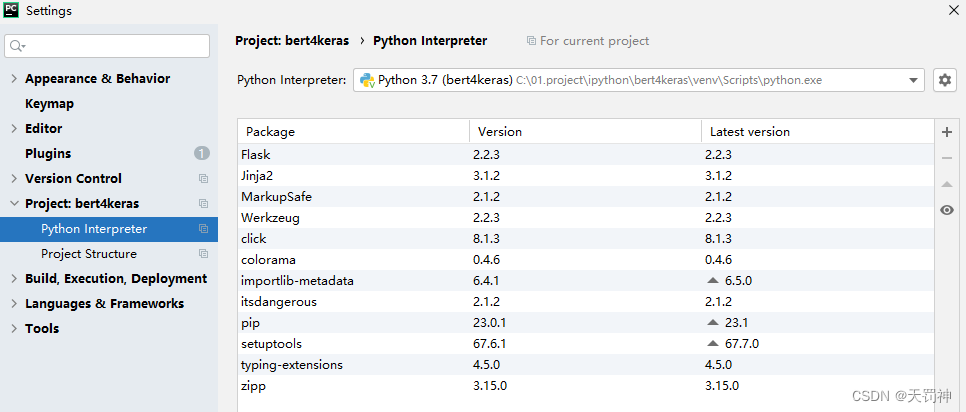Click upgrade arrow next to setuptools 67.7.0
This screenshot has height=412, width=966.
pyautogui.click(x=713, y=343)
